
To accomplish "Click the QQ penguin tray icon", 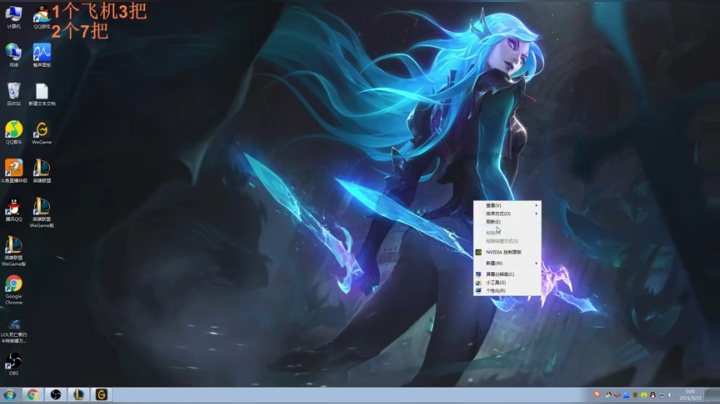I will point(652,395).
